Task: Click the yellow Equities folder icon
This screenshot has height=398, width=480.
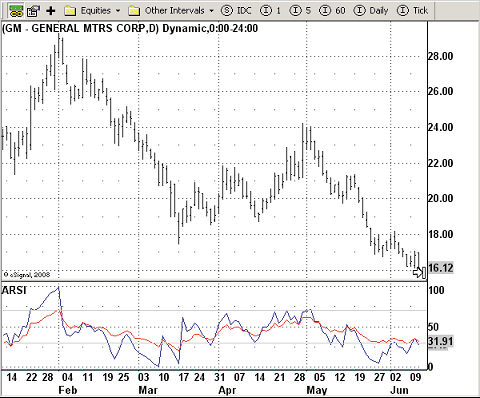Action: [70, 11]
